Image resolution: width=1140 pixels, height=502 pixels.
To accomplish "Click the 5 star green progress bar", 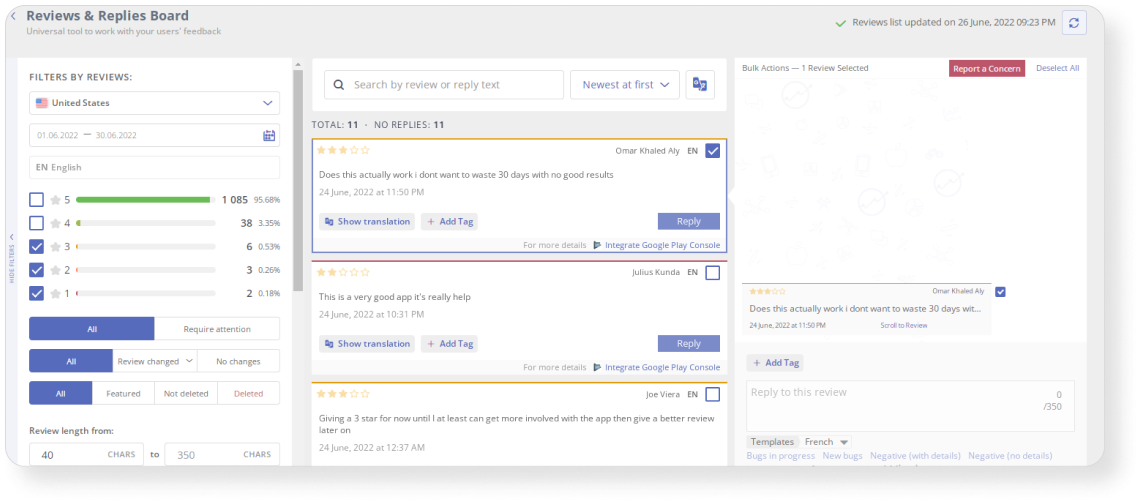I will pos(144,199).
